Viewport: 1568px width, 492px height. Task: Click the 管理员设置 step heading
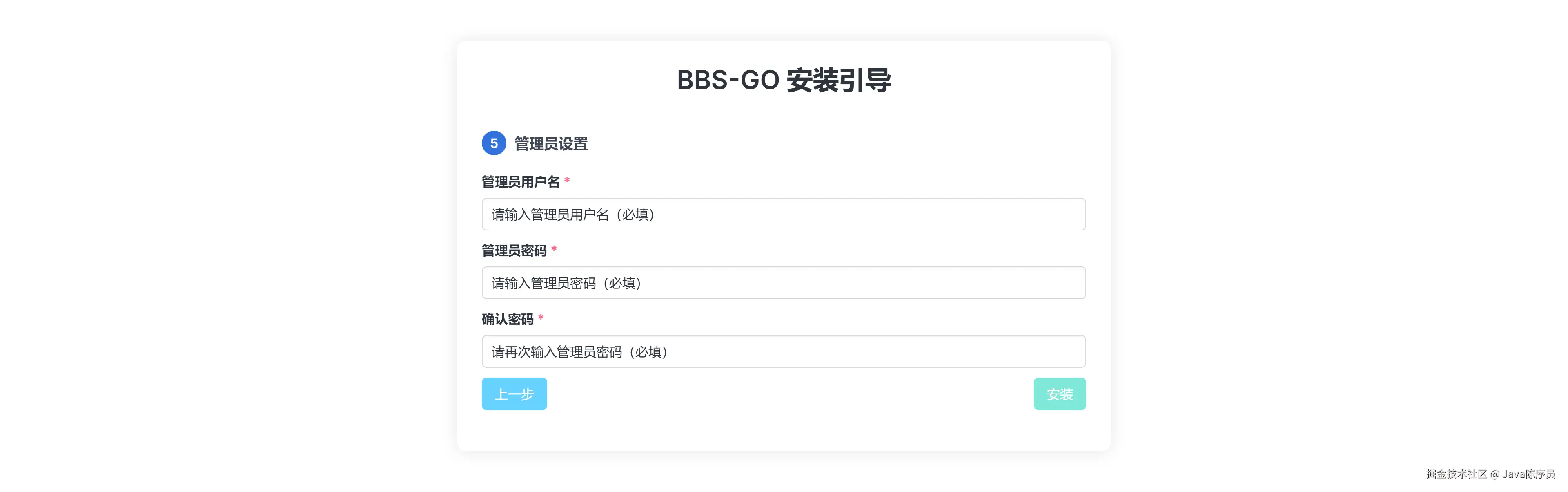pyautogui.click(x=551, y=144)
